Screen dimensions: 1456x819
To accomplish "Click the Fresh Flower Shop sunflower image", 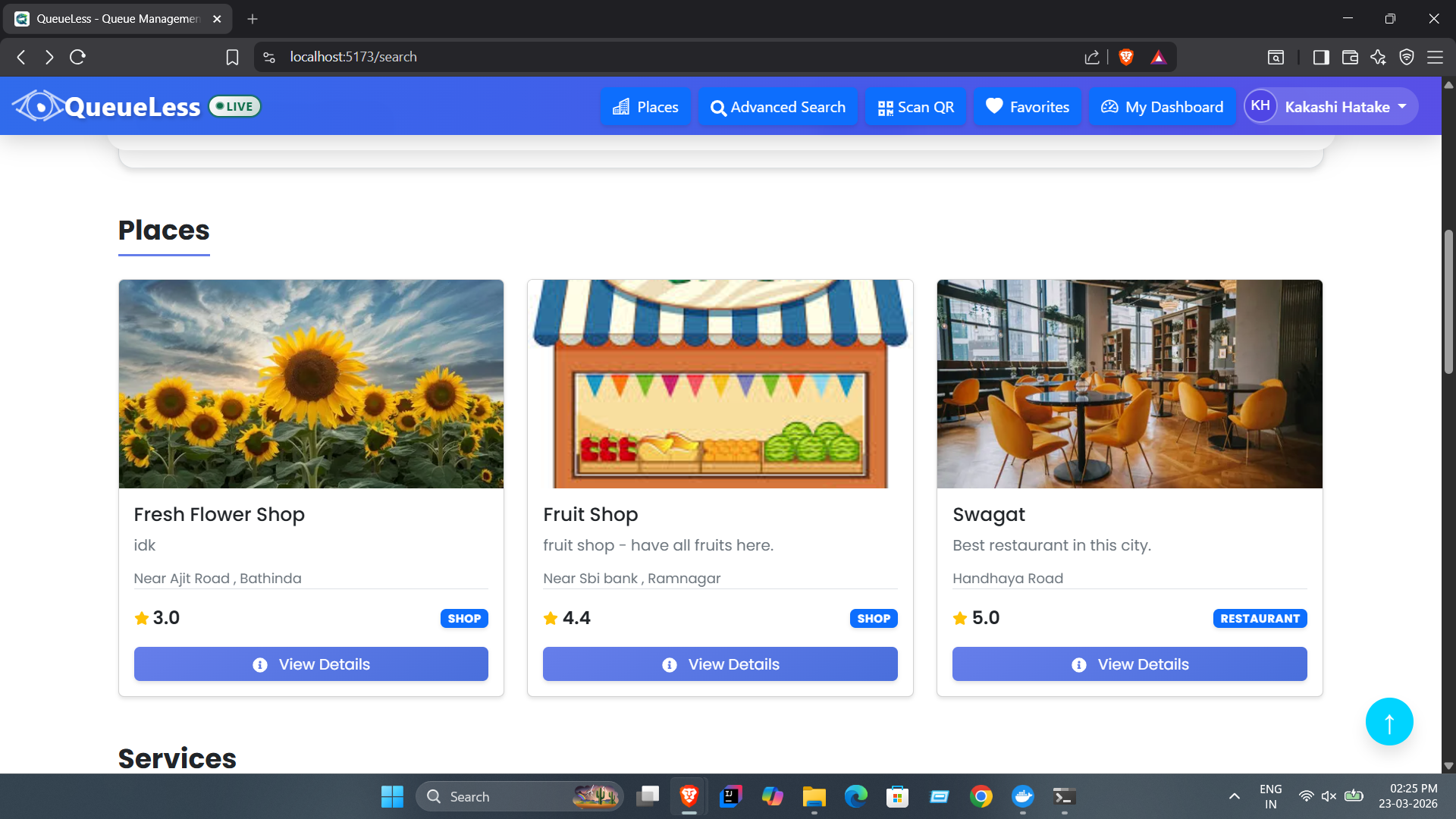I will [311, 384].
